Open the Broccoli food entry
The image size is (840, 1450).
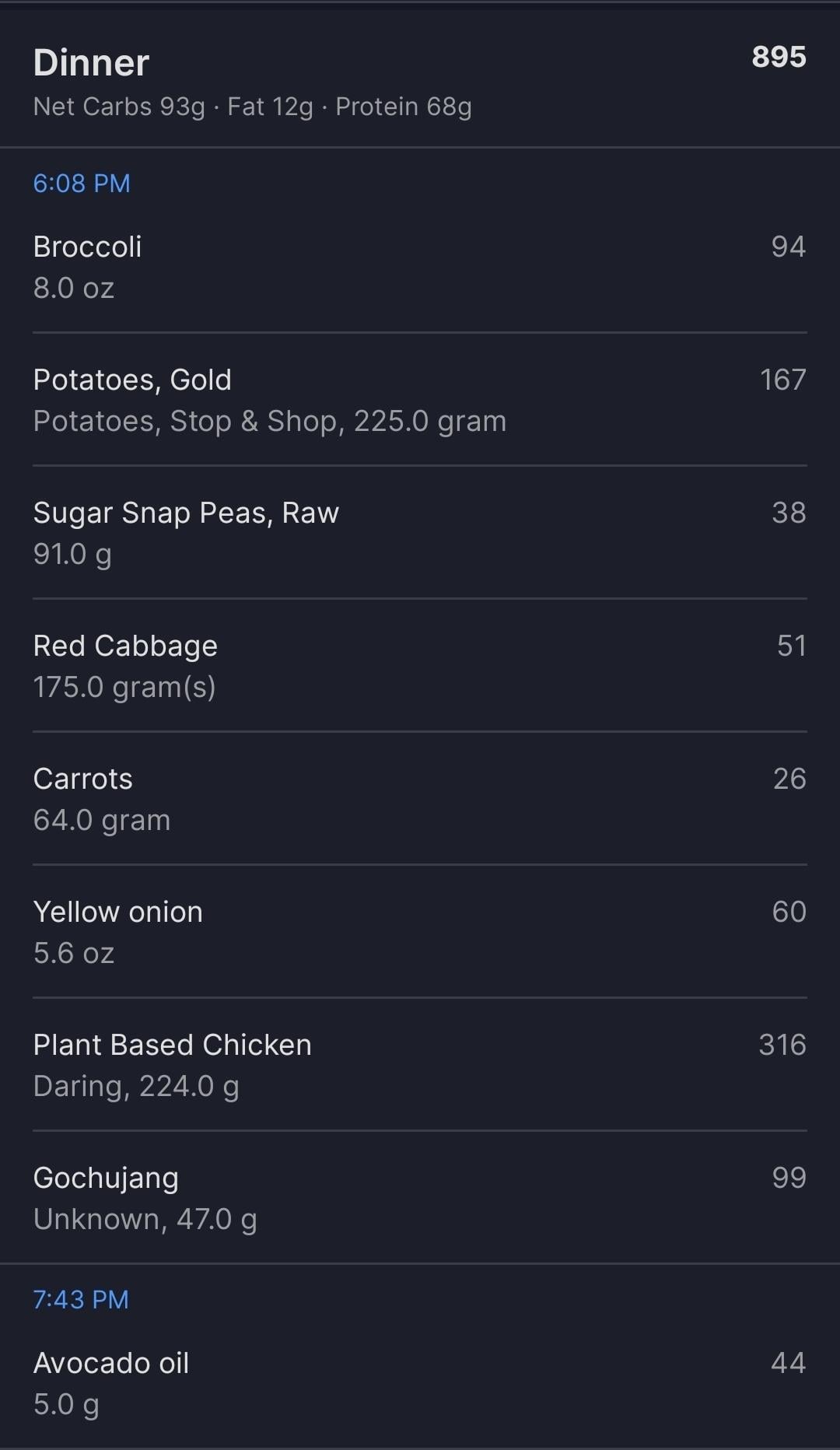pyautogui.click(x=88, y=247)
